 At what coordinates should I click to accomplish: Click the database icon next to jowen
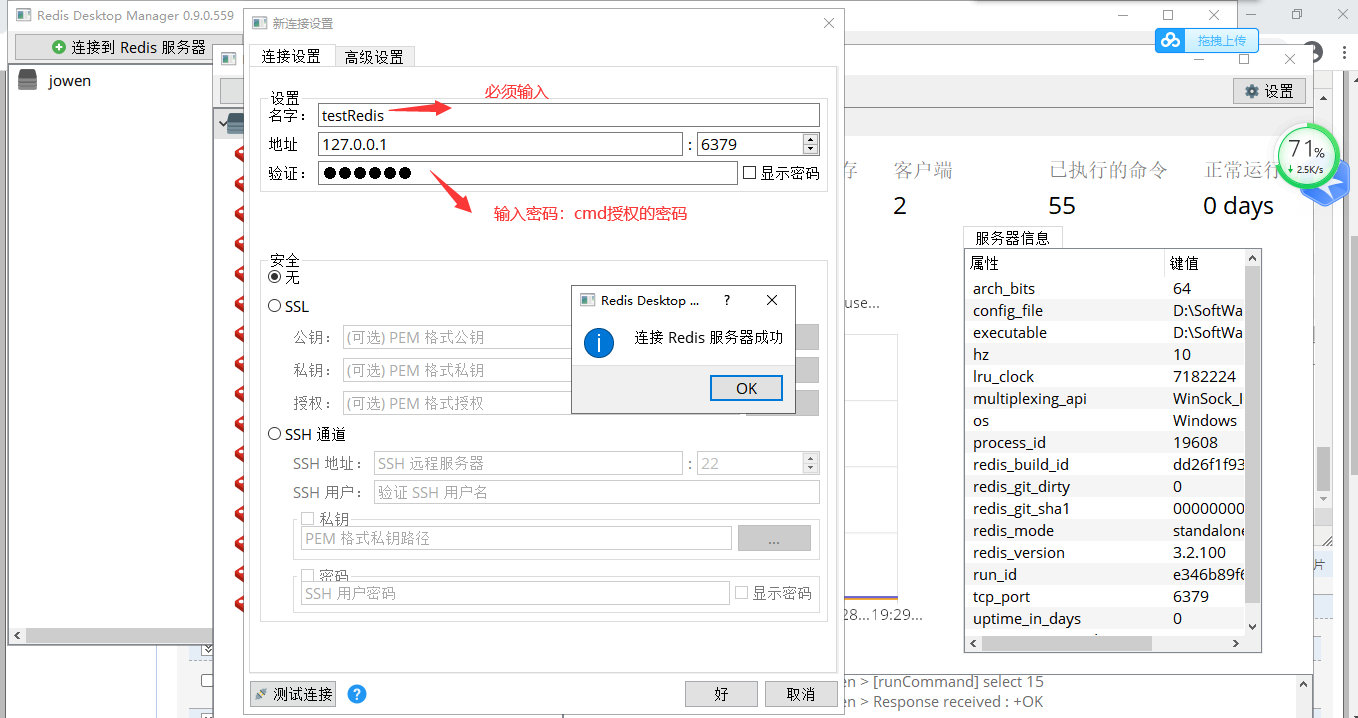(27, 81)
